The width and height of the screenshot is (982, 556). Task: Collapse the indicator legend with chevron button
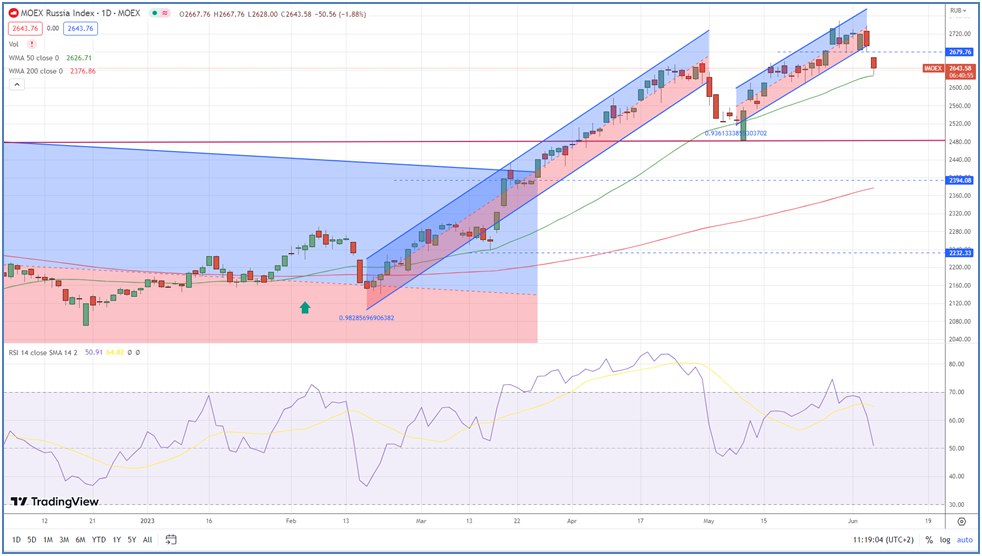coord(17,85)
